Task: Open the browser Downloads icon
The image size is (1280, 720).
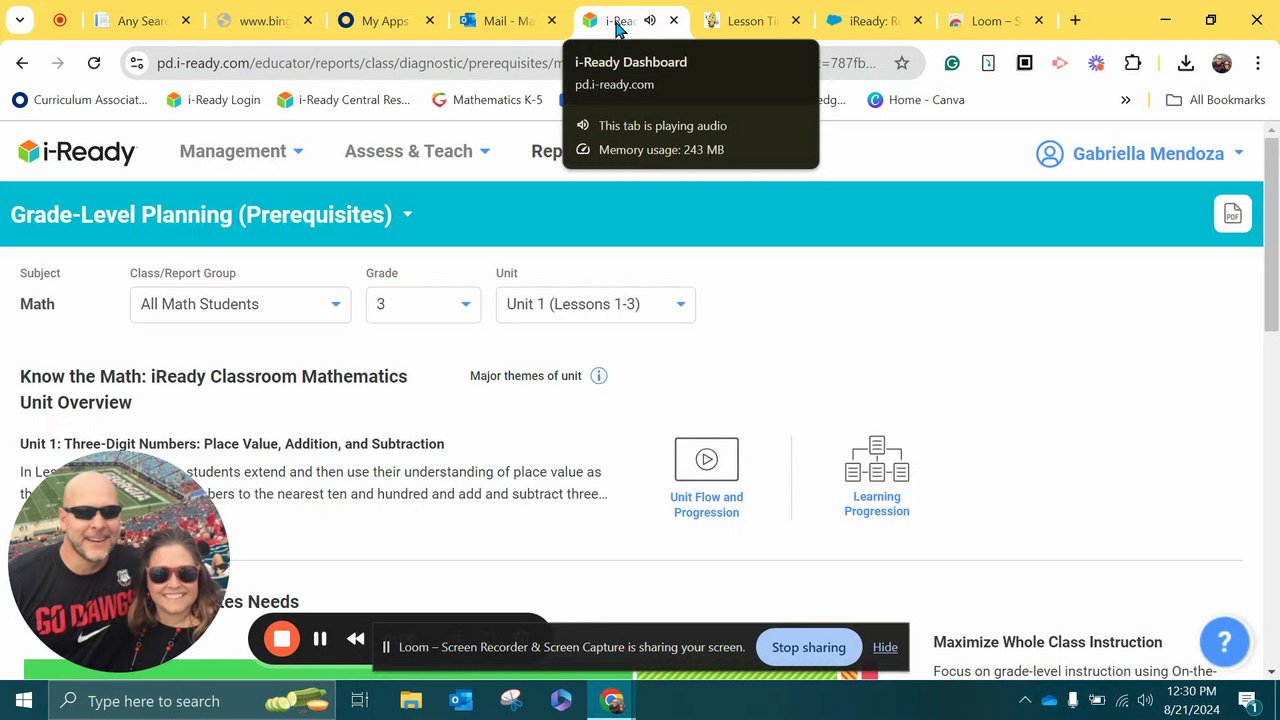Action: point(1186,63)
